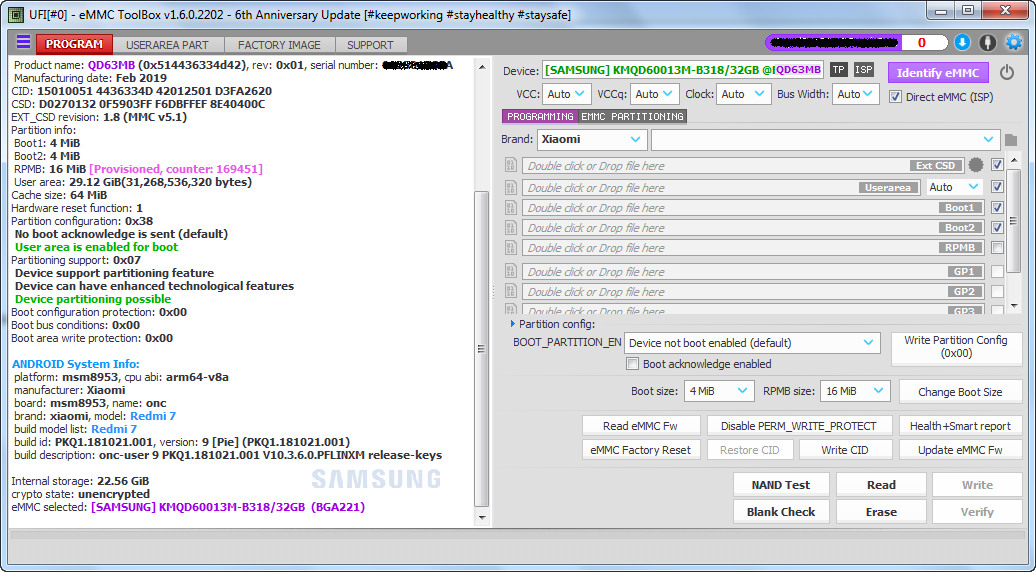Select the EMMC PARTITIONING sub-tab
The width and height of the screenshot is (1036, 572).
tap(632, 116)
